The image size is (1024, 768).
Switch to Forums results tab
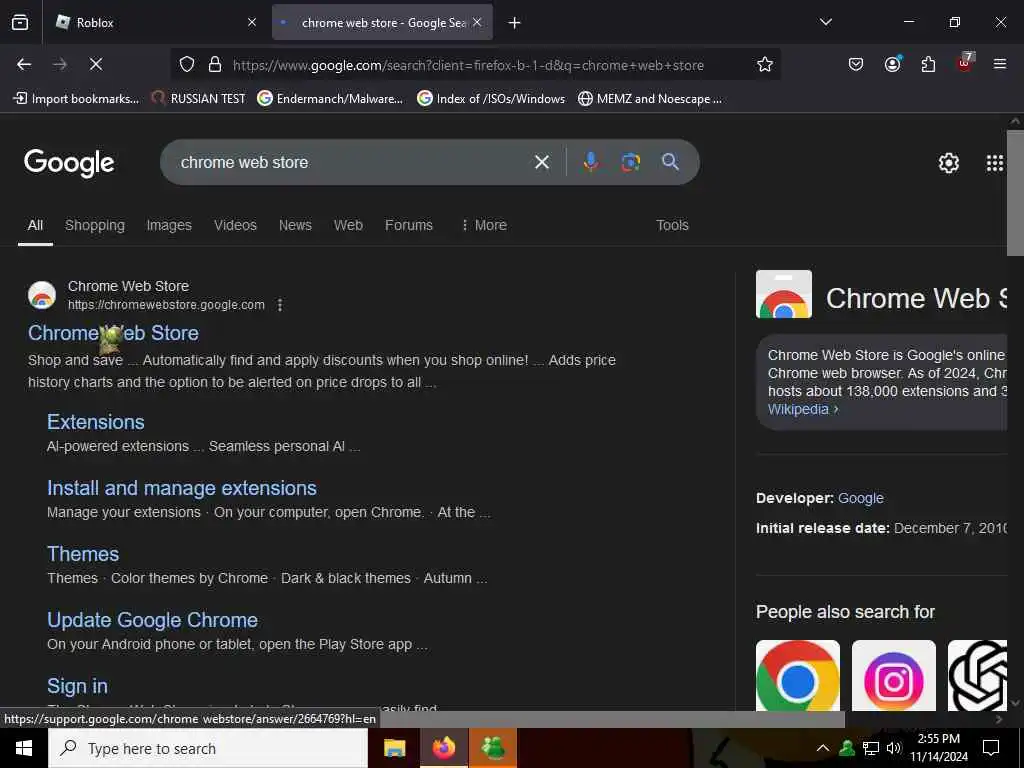[409, 225]
